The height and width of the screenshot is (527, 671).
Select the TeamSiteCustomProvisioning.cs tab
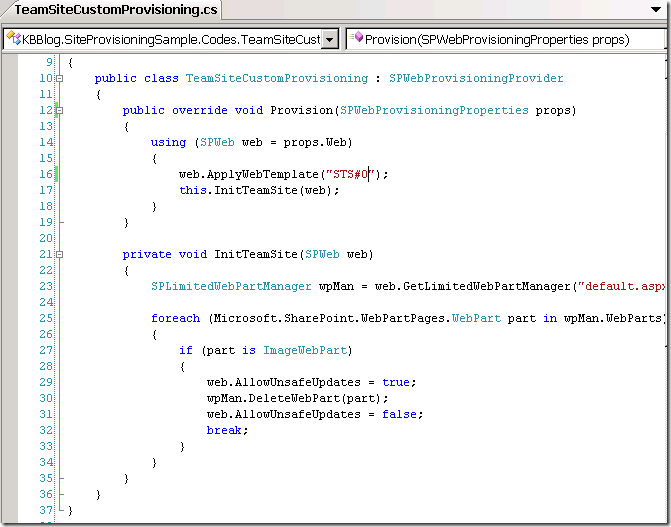[x=116, y=10]
